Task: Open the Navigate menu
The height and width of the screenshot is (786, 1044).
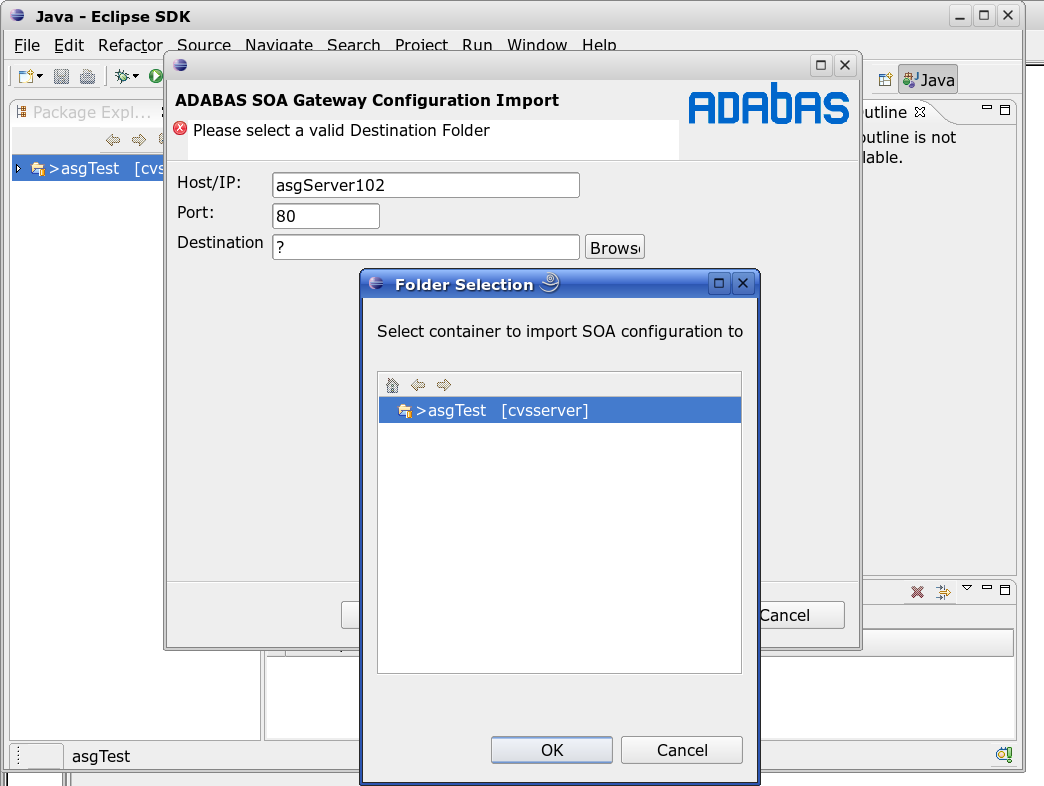Action: 279,44
